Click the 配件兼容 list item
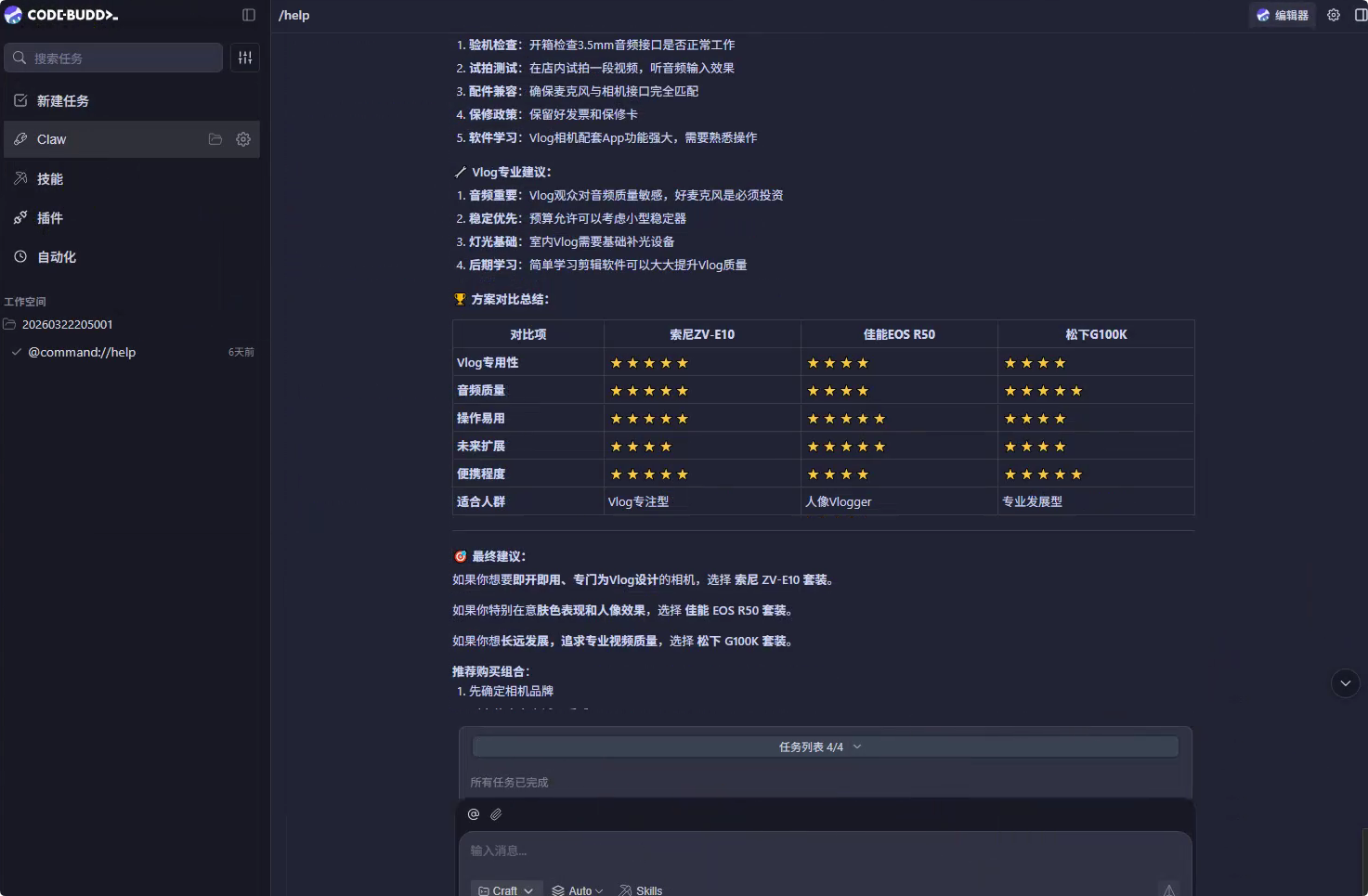 pos(583,91)
